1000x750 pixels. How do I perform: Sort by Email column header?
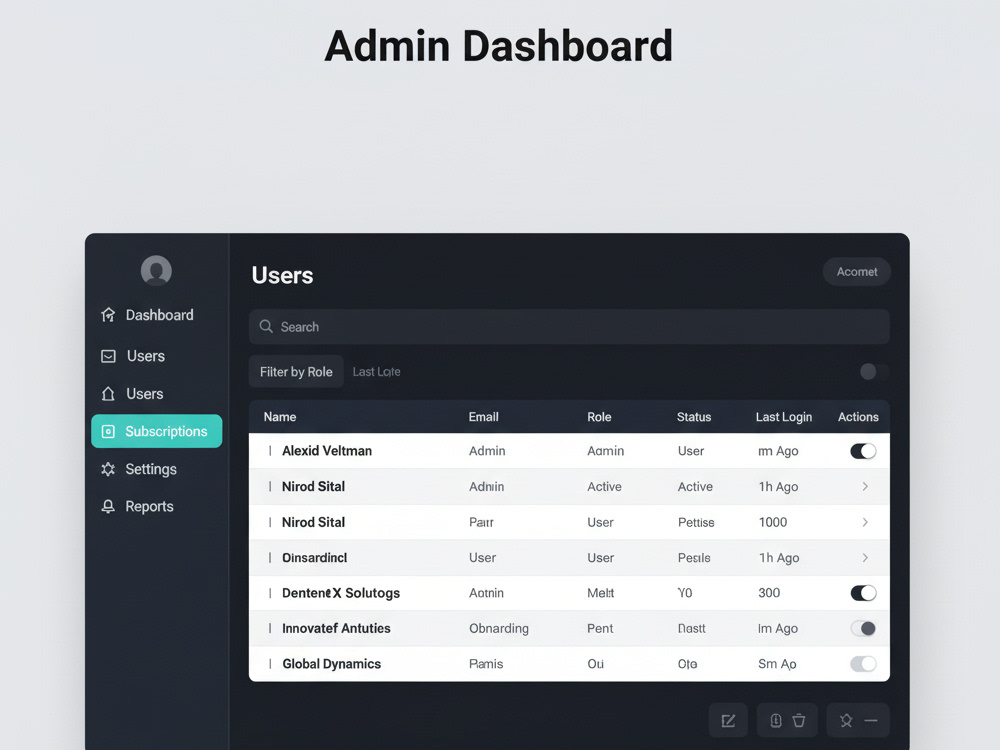click(x=483, y=416)
